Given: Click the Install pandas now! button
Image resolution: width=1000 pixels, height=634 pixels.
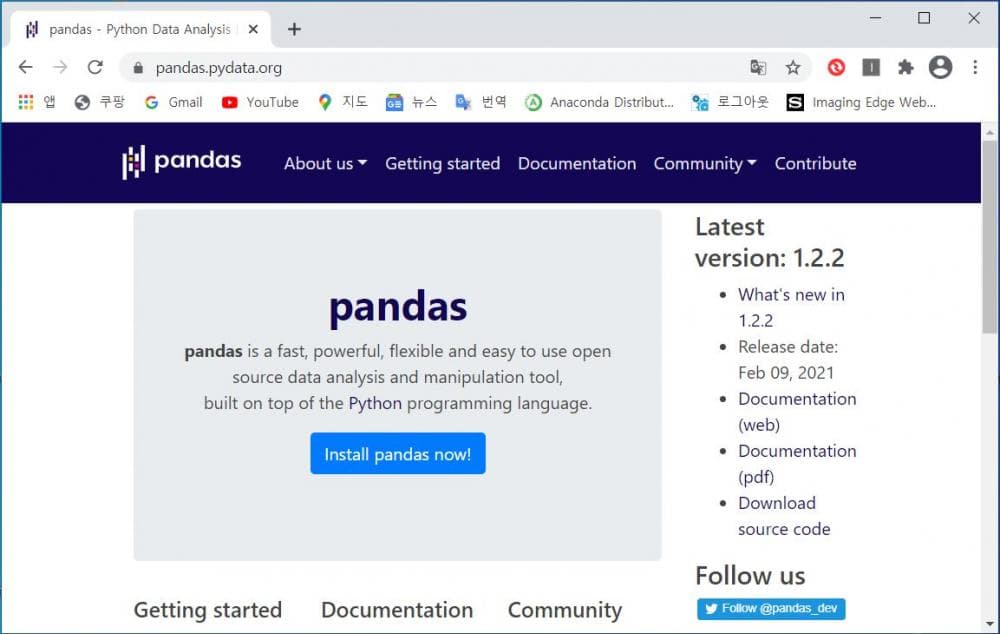Looking at the screenshot, I should [x=397, y=454].
